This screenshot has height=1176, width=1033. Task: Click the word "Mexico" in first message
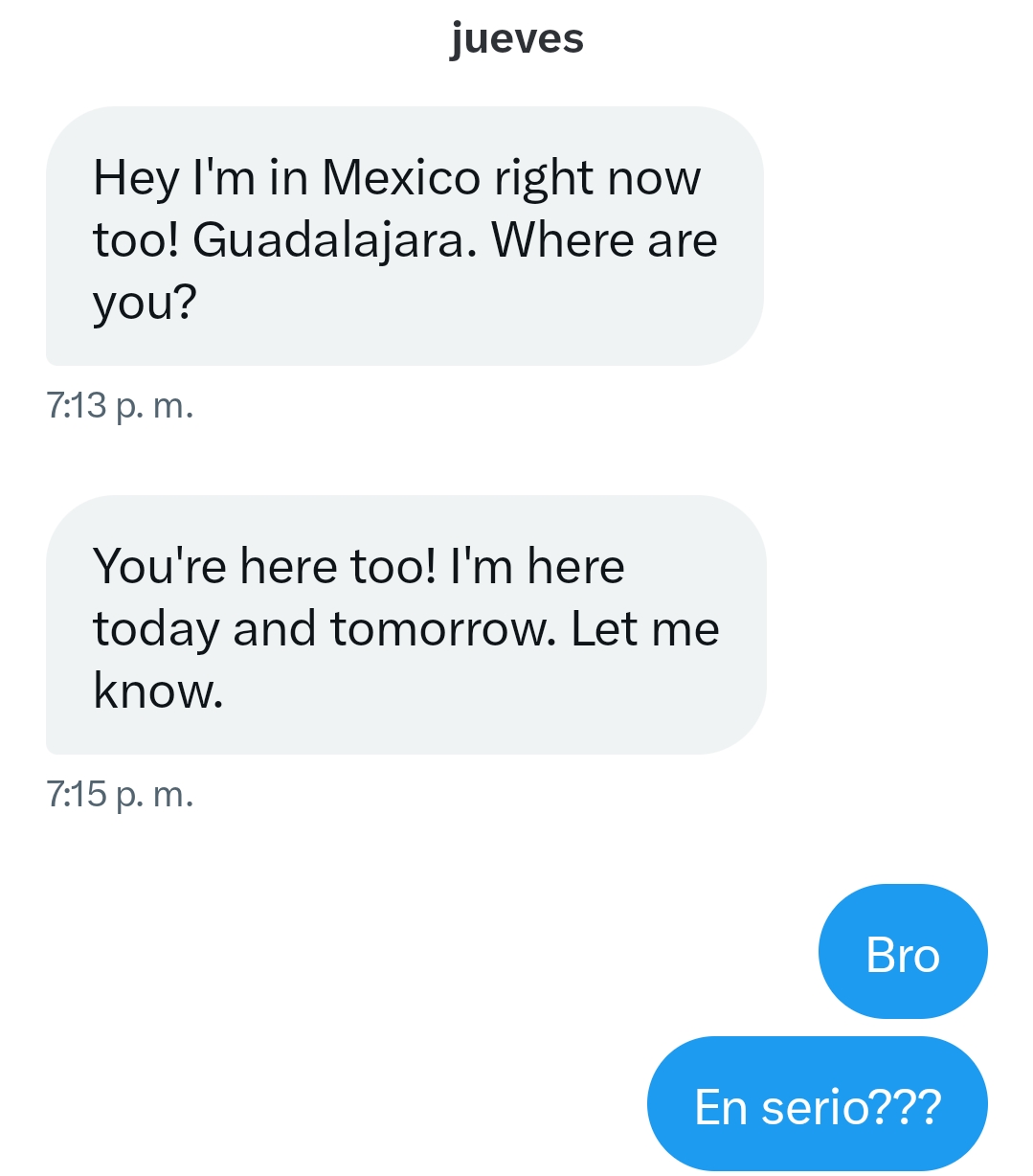pos(401,178)
